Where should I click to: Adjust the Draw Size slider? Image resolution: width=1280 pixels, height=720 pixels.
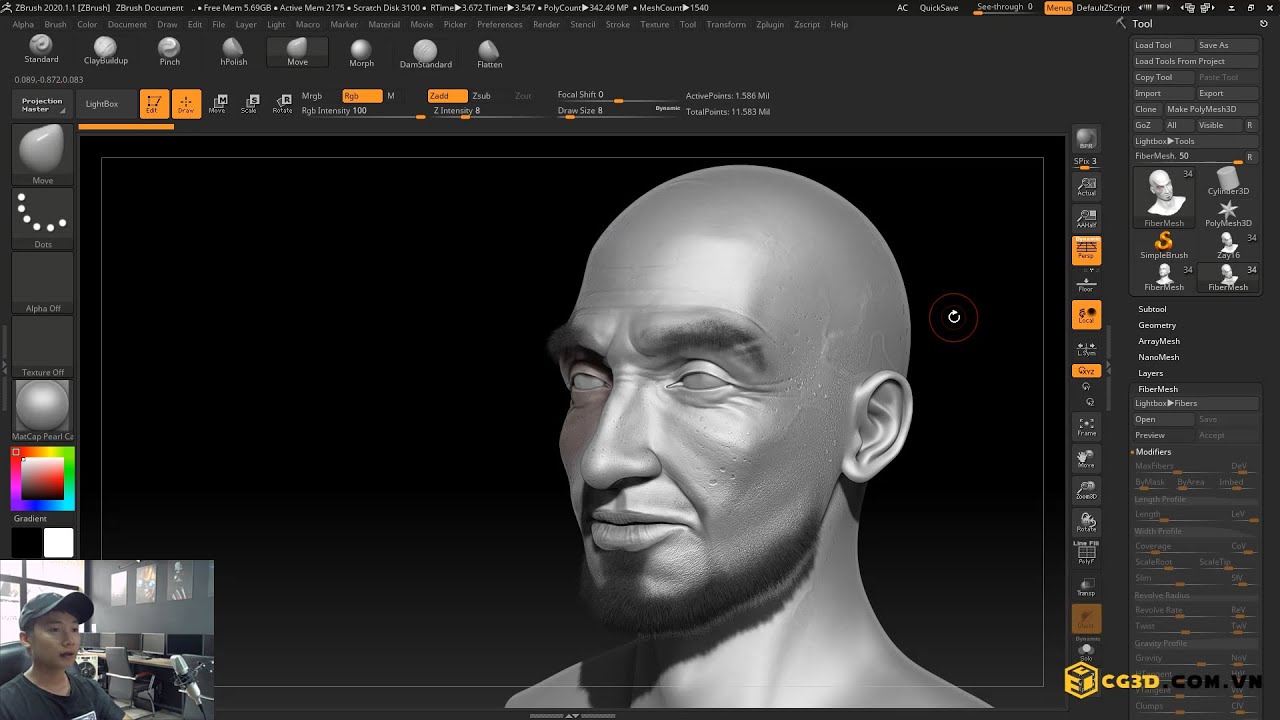618,111
